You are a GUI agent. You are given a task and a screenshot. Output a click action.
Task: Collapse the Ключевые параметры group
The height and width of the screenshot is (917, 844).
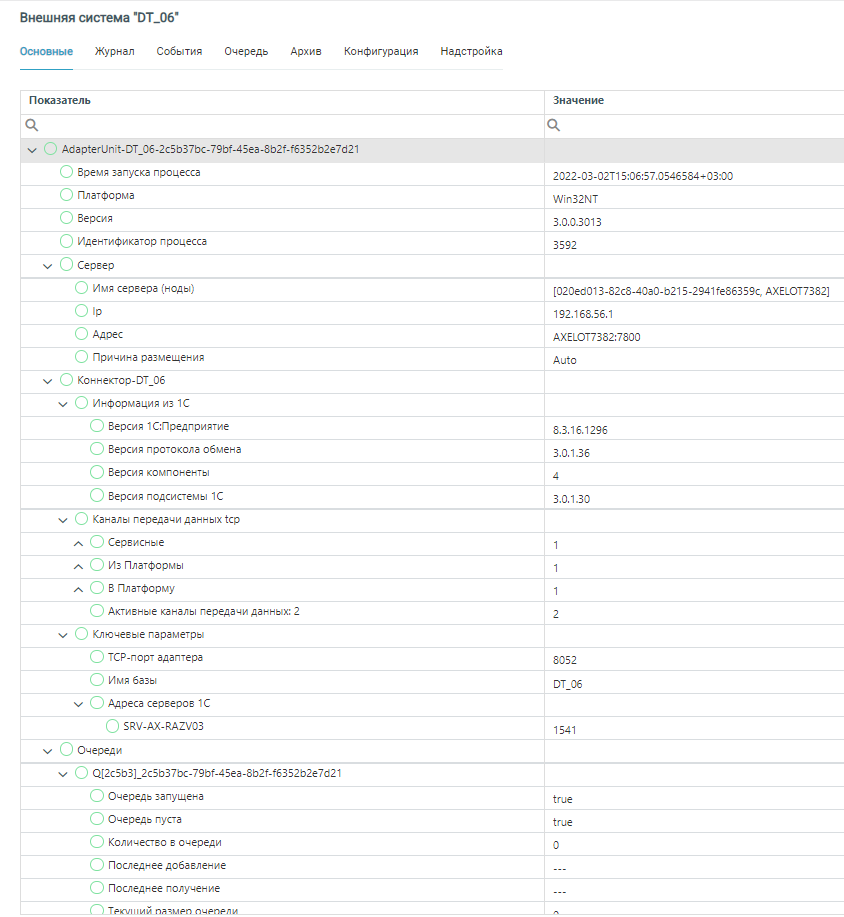click(63, 635)
